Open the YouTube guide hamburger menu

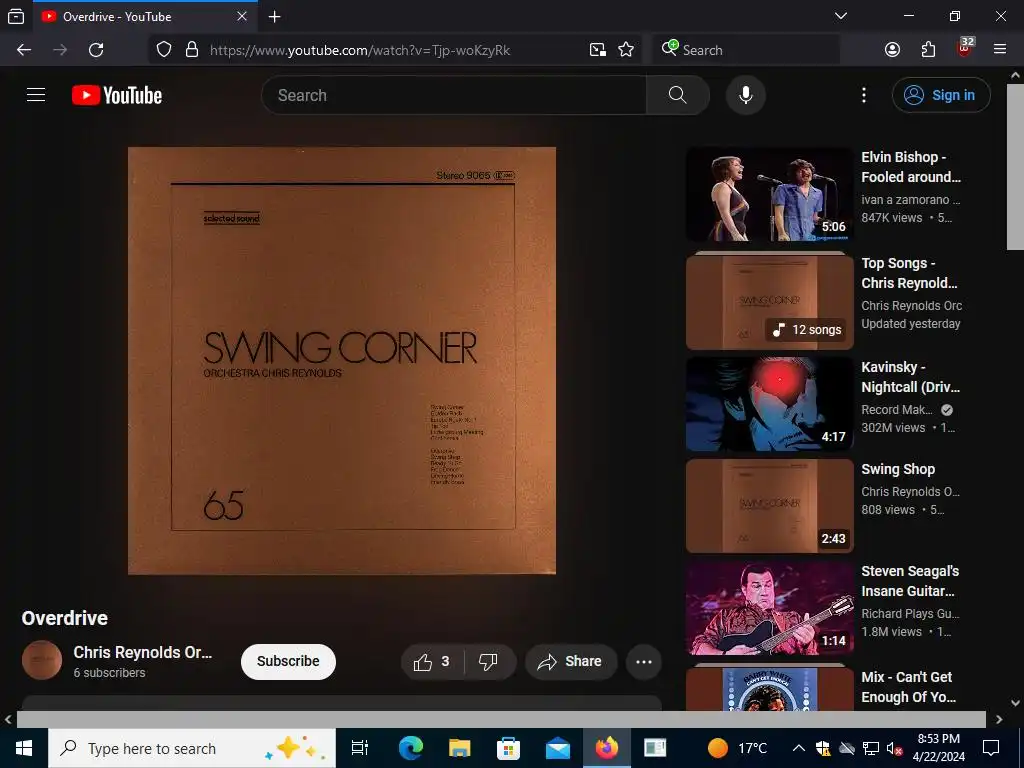point(36,95)
